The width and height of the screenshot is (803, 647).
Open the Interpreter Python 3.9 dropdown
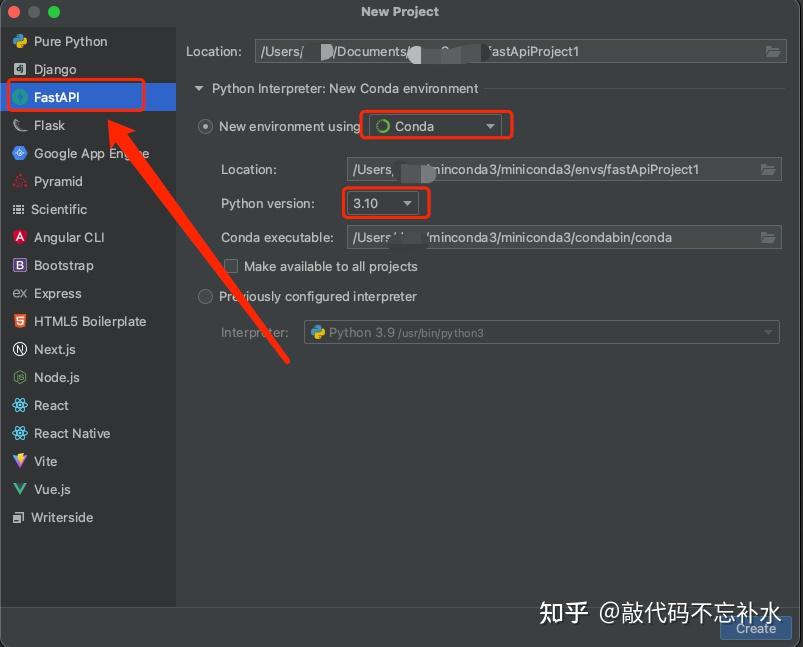(x=542, y=332)
